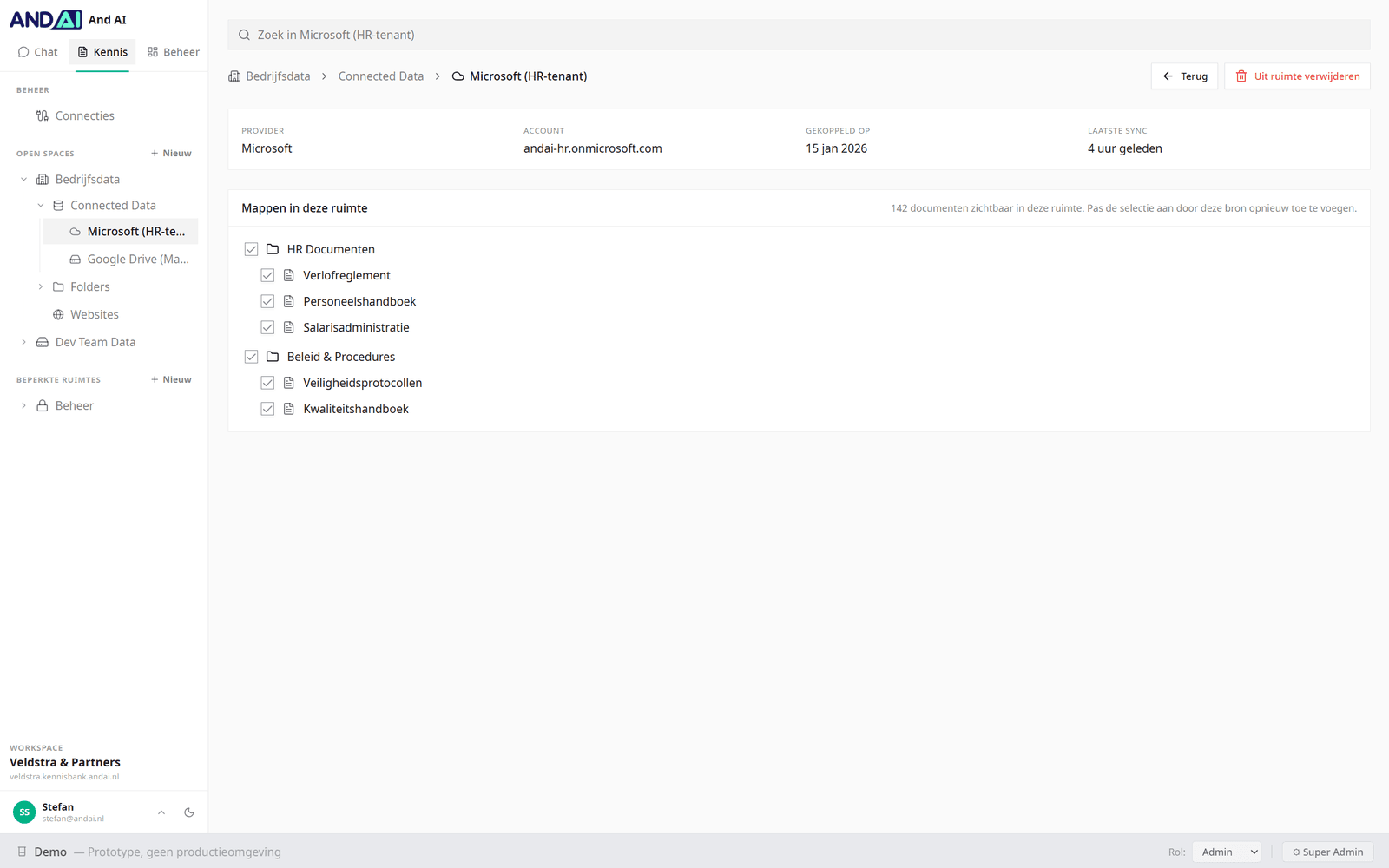Click the Verlofreglement document icon

[x=289, y=275]
